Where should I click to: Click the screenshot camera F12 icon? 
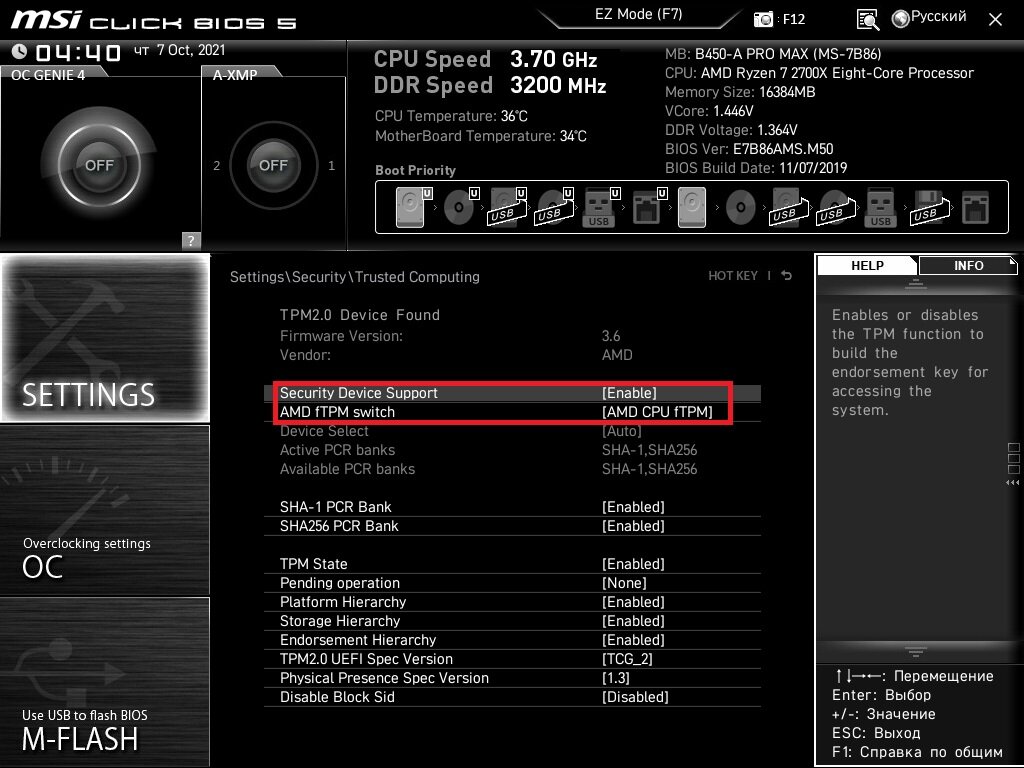tap(763, 19)
